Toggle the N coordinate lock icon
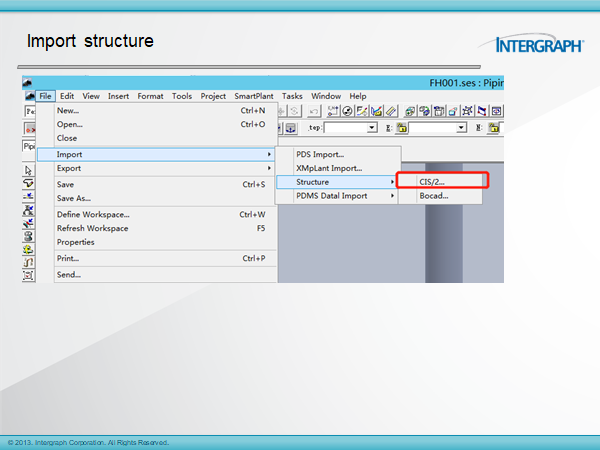This screenshot has width=600, height=450. (494, 128)
